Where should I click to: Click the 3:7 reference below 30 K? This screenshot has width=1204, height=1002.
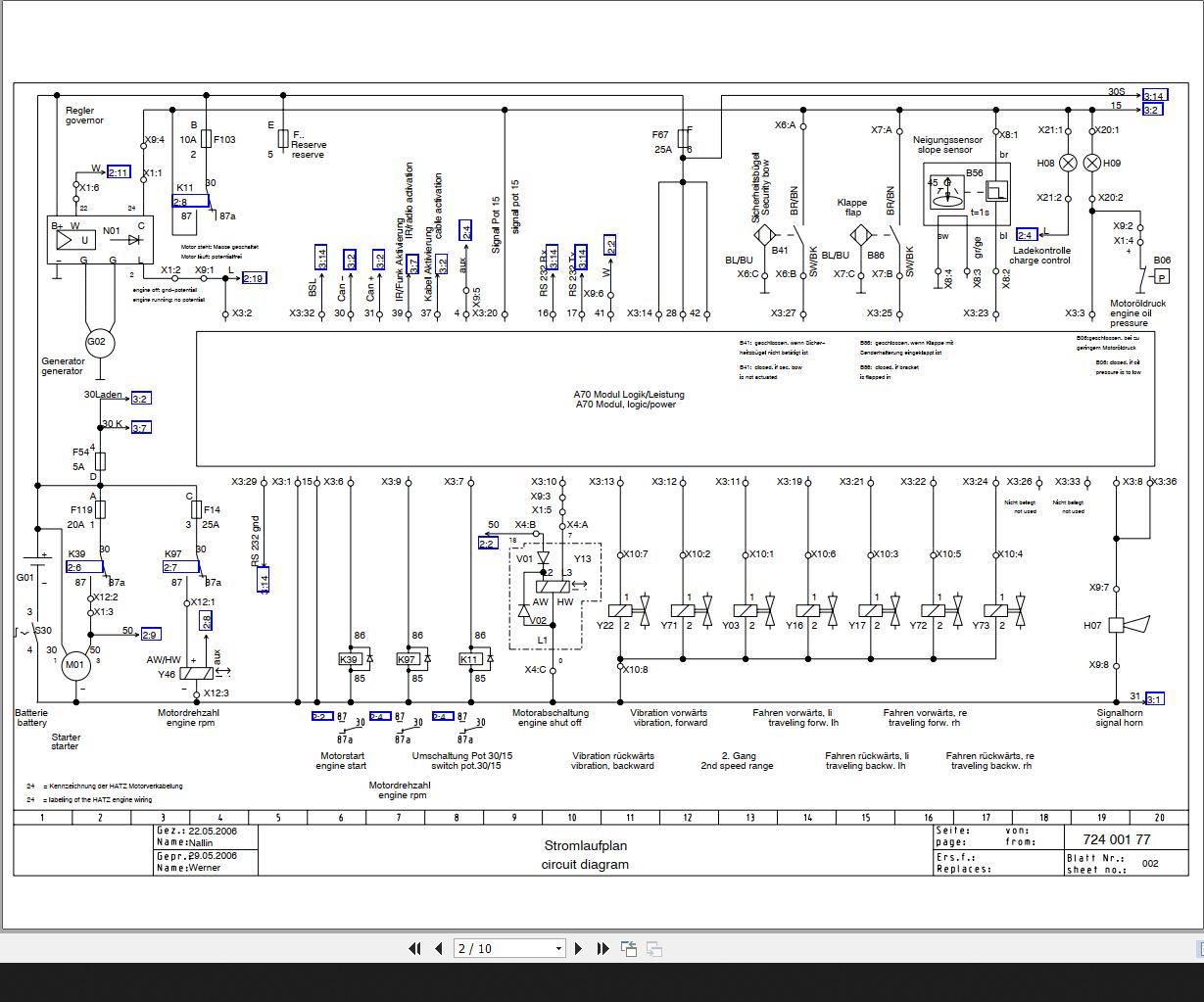point(139,427)
